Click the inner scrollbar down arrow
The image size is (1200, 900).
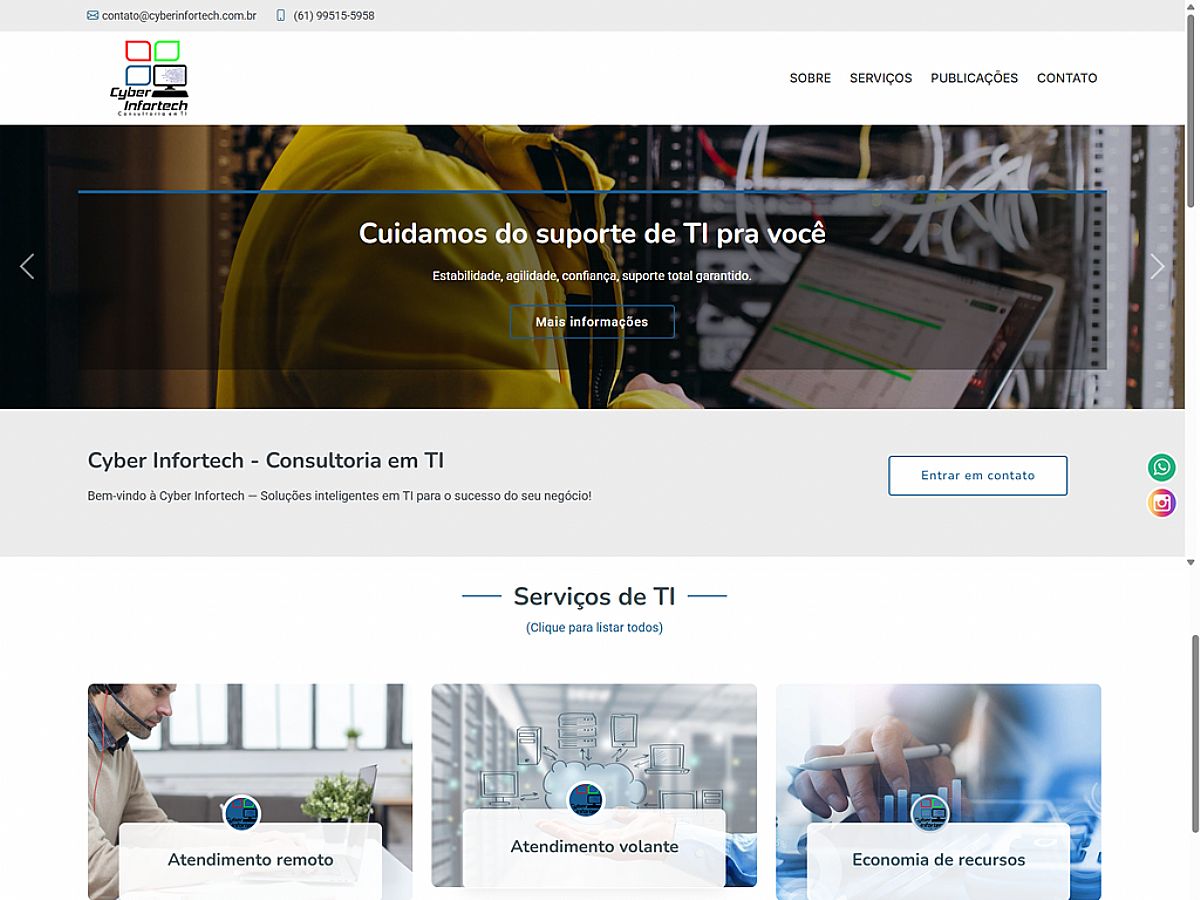click(1190, 562)
